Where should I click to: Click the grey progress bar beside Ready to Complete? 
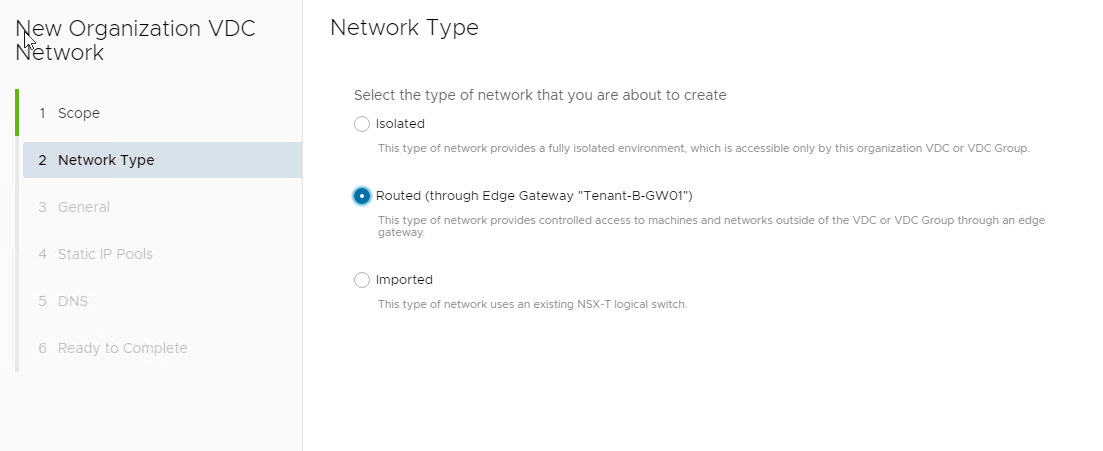point(17,348)
